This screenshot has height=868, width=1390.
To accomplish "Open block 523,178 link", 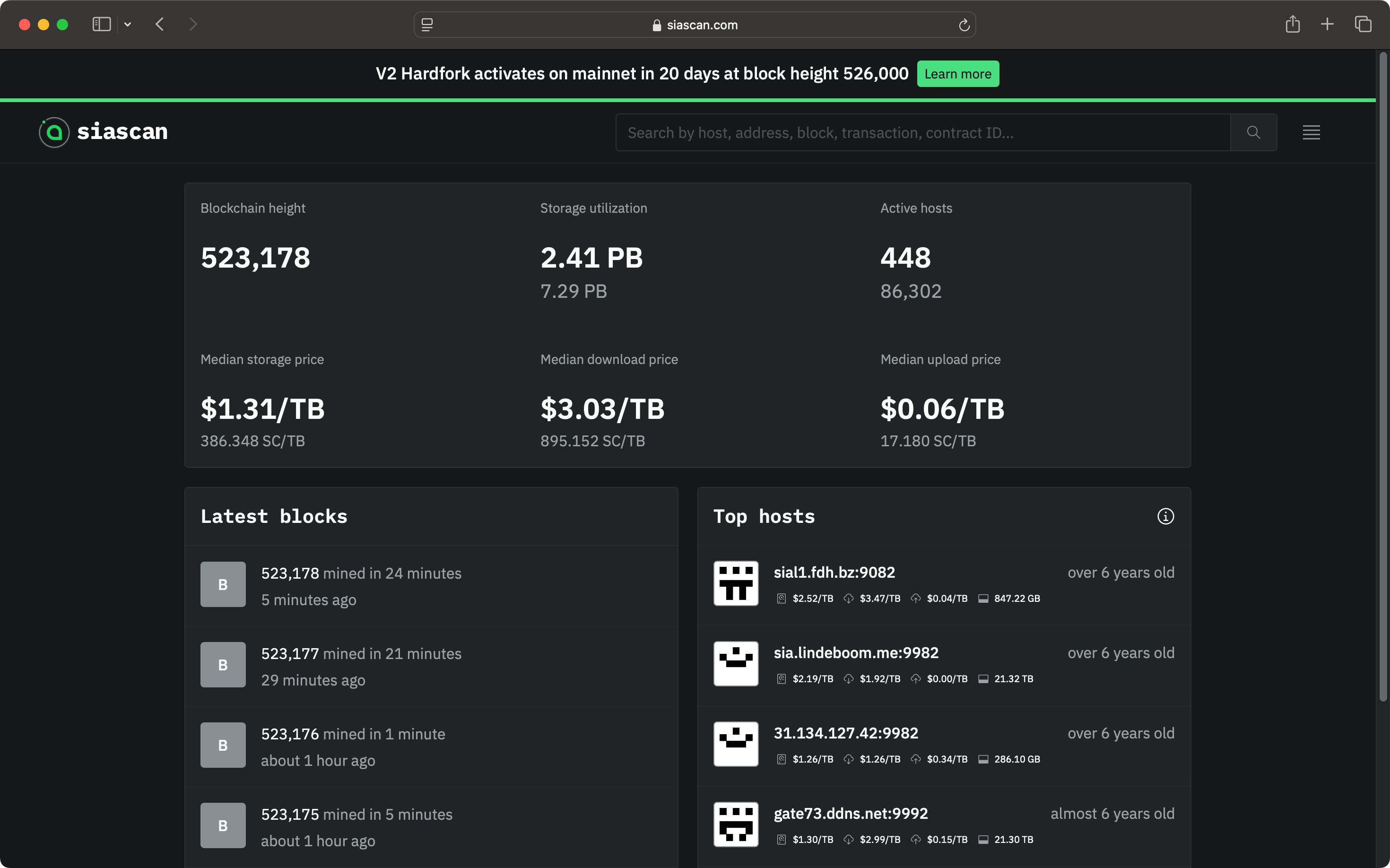I will tap(290, 573).
